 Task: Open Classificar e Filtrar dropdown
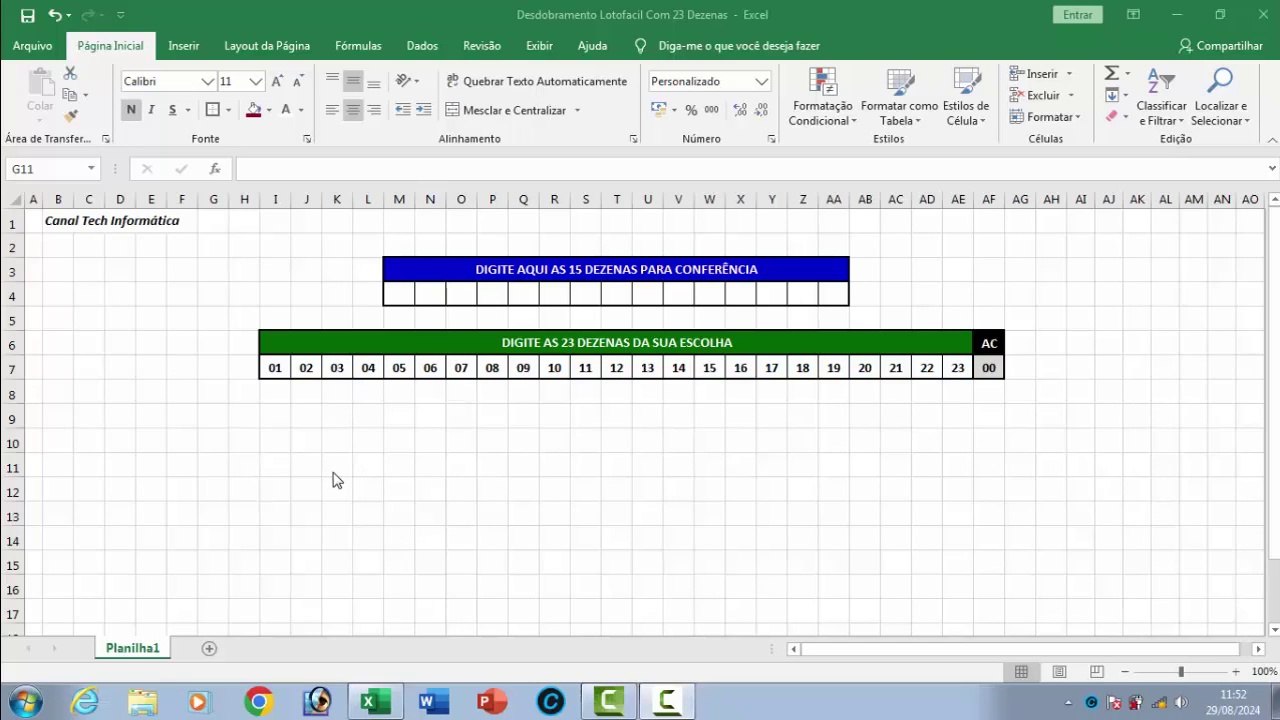point(1161,98)
